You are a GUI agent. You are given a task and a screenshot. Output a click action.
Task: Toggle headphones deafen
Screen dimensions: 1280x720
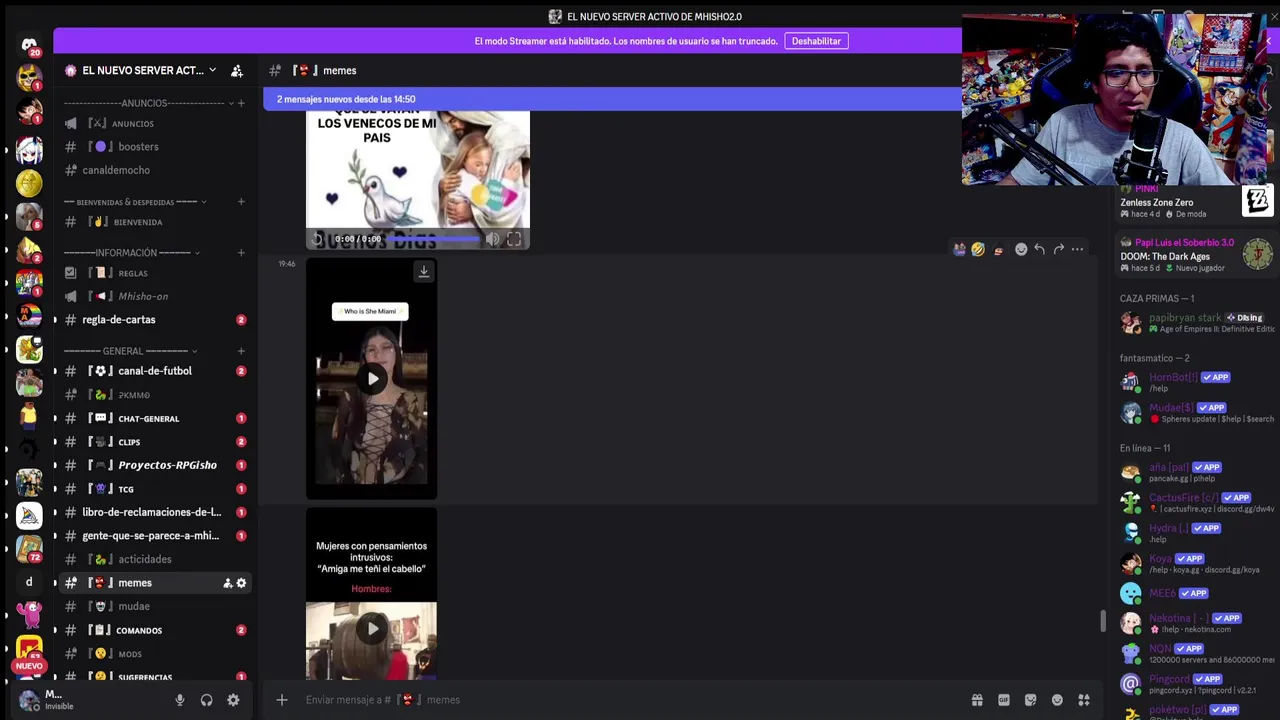click(x=206, y=701)
